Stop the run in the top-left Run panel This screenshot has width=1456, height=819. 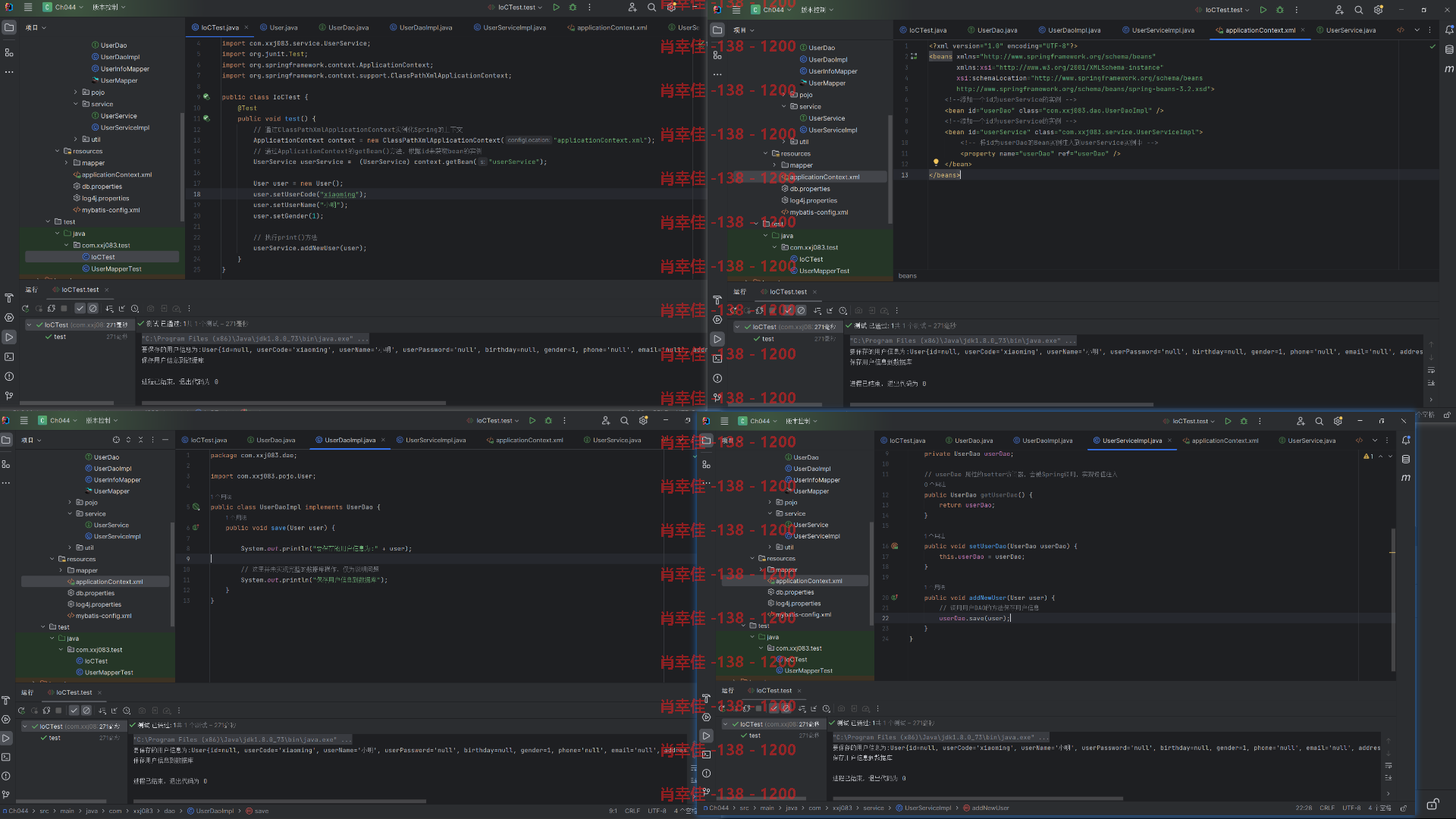coord(64,309)
